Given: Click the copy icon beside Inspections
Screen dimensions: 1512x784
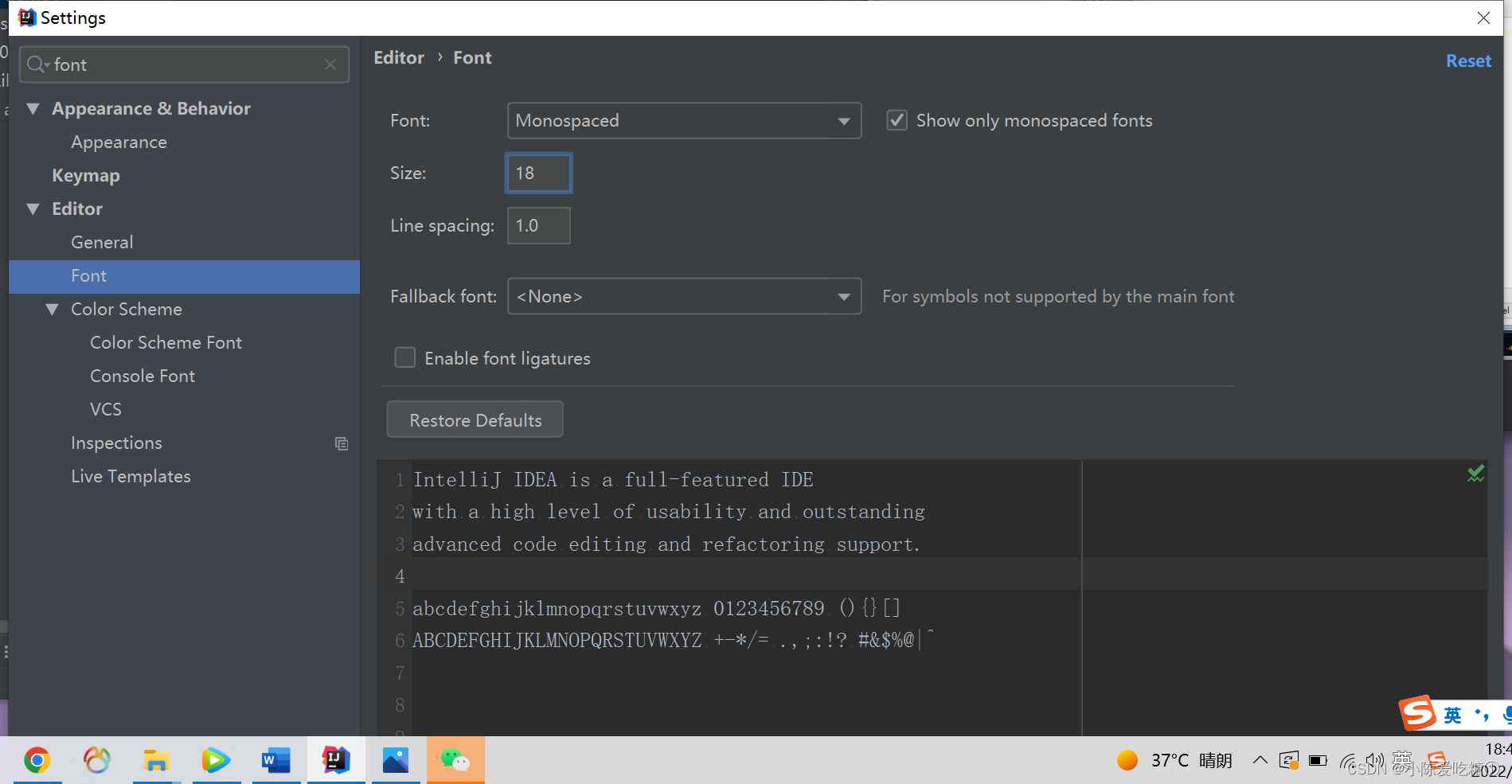Looking at the screenshot, I should tap(342, 443).
